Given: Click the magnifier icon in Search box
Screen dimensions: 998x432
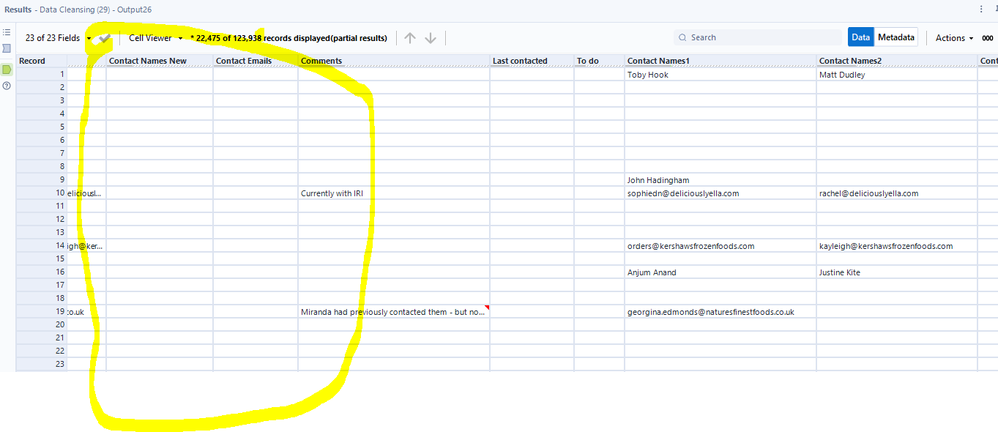Looking at the screenshot, I should click(682, 38).
